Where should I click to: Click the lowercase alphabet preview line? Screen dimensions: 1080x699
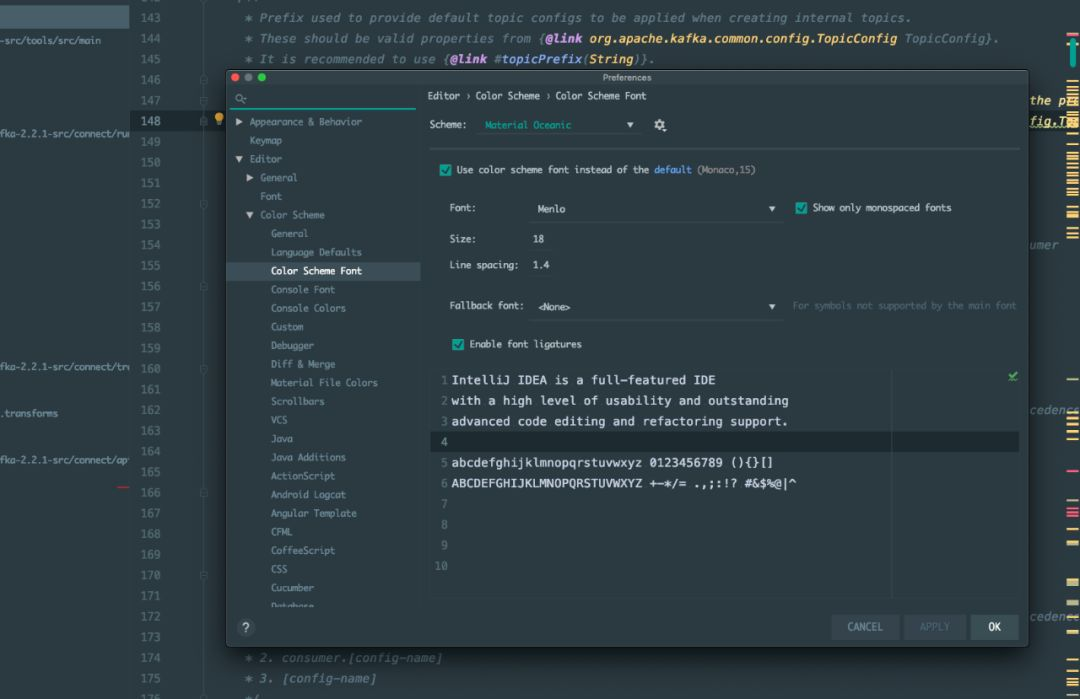coord(612,463)
